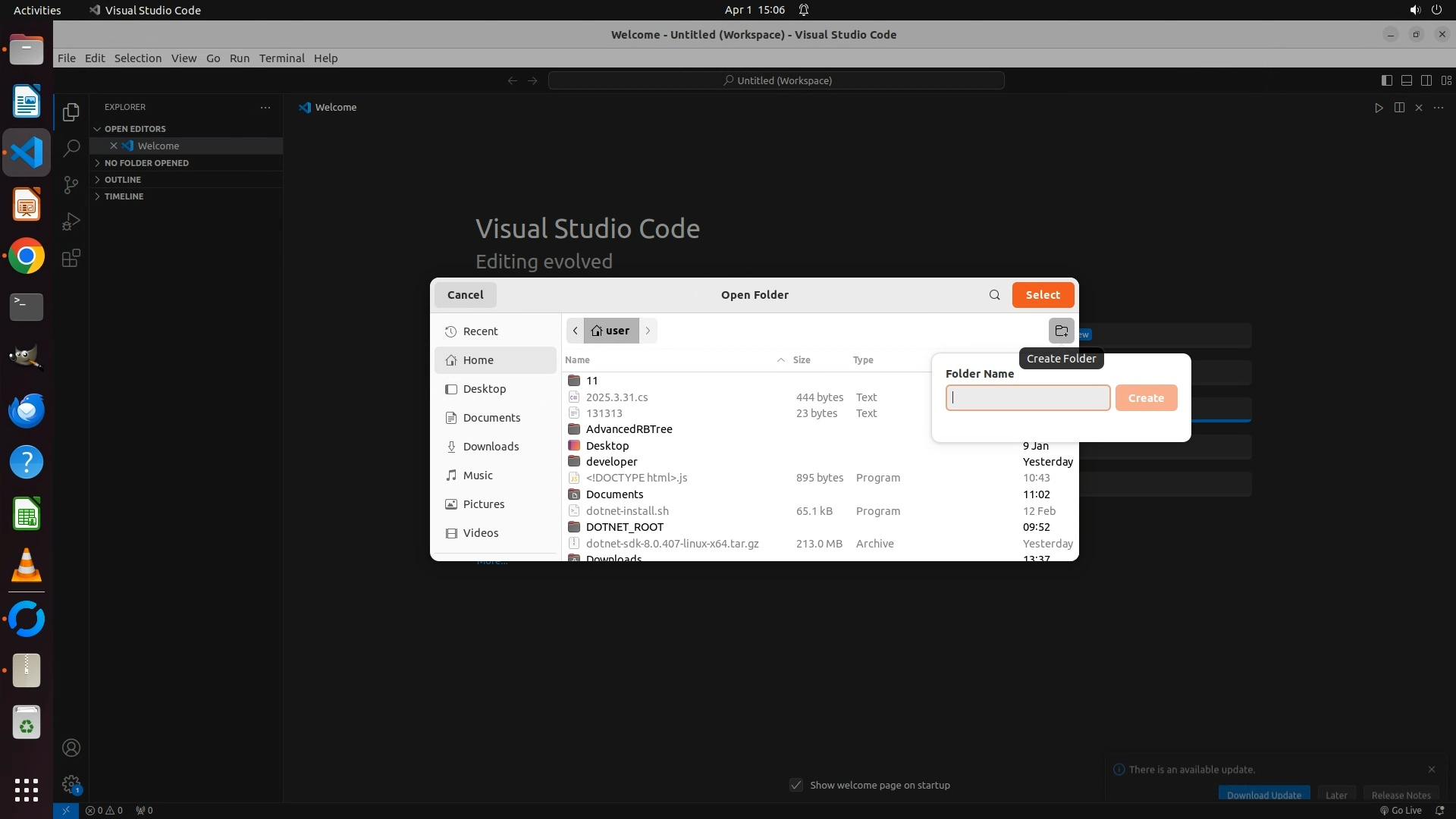Open the Extensions view icon
The width and height of the screenshot is (1456, 819).
point(71,259)
